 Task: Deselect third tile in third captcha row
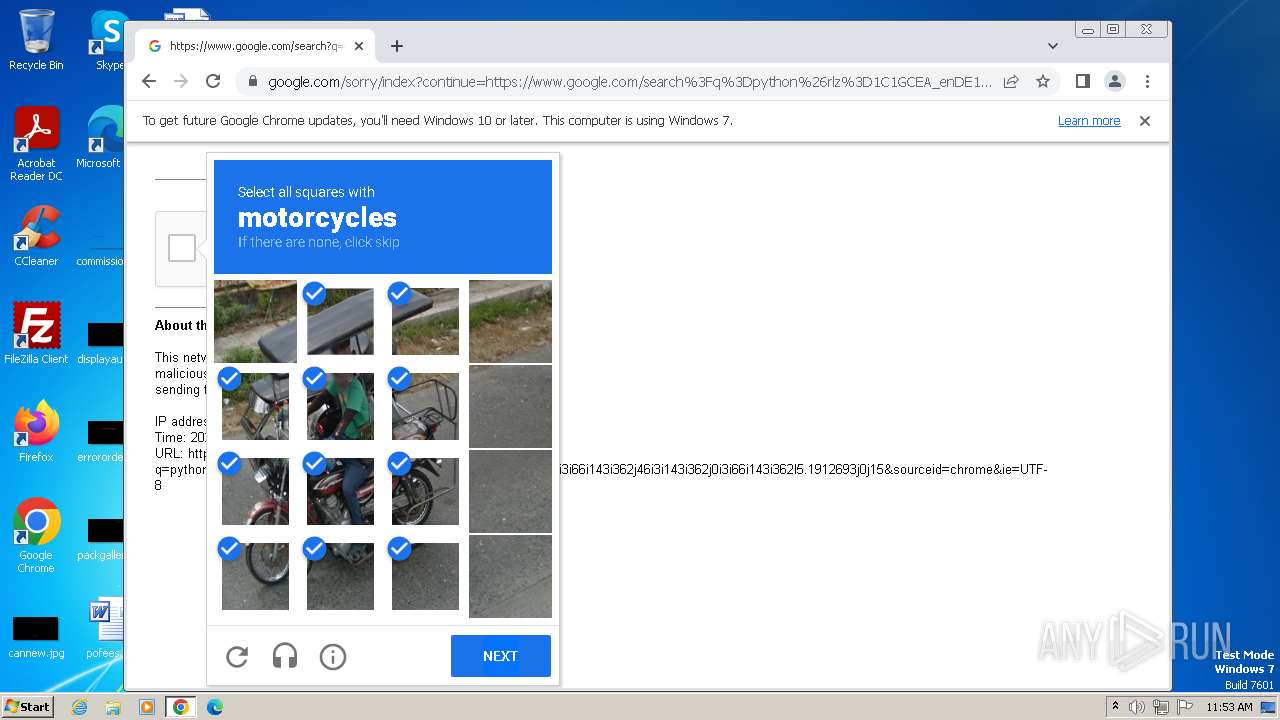[x=425, y=491]
